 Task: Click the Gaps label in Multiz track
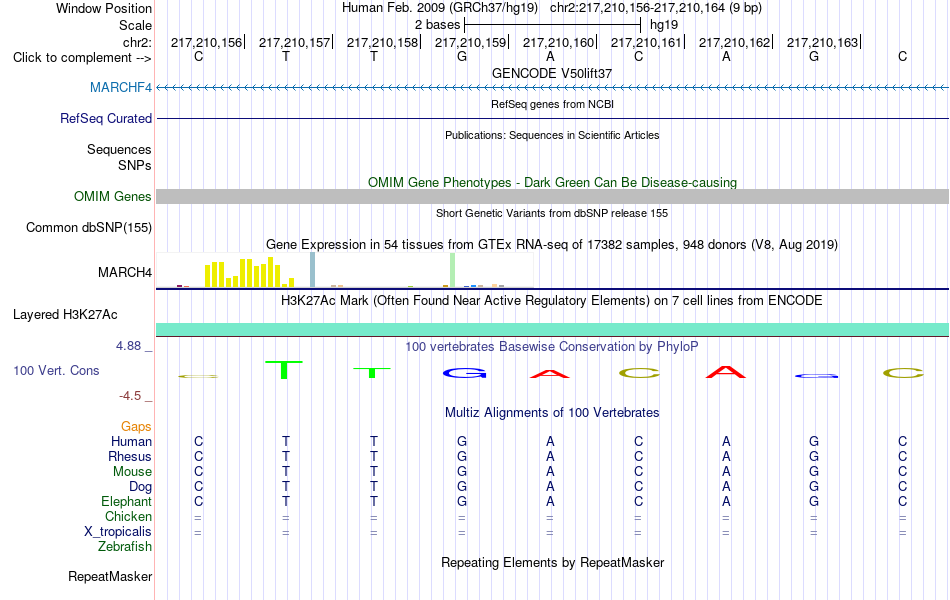136,427
